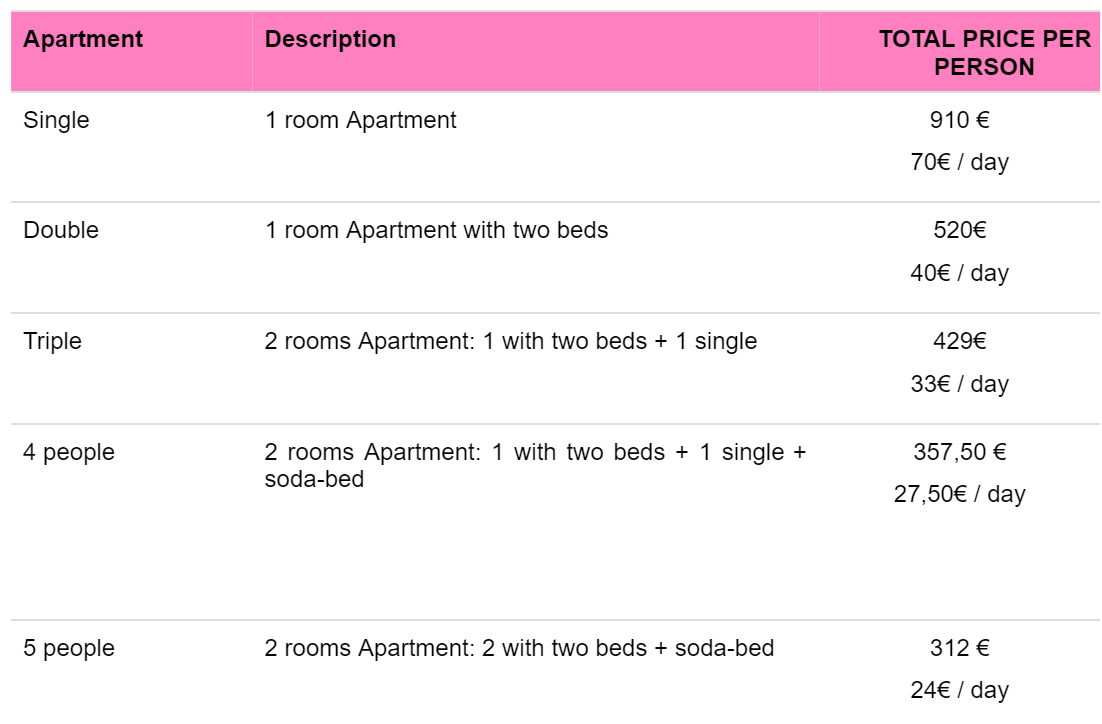Click the 24€ / day rate
The width and height of the screenshot is (1102, 724).
(959, 690)
